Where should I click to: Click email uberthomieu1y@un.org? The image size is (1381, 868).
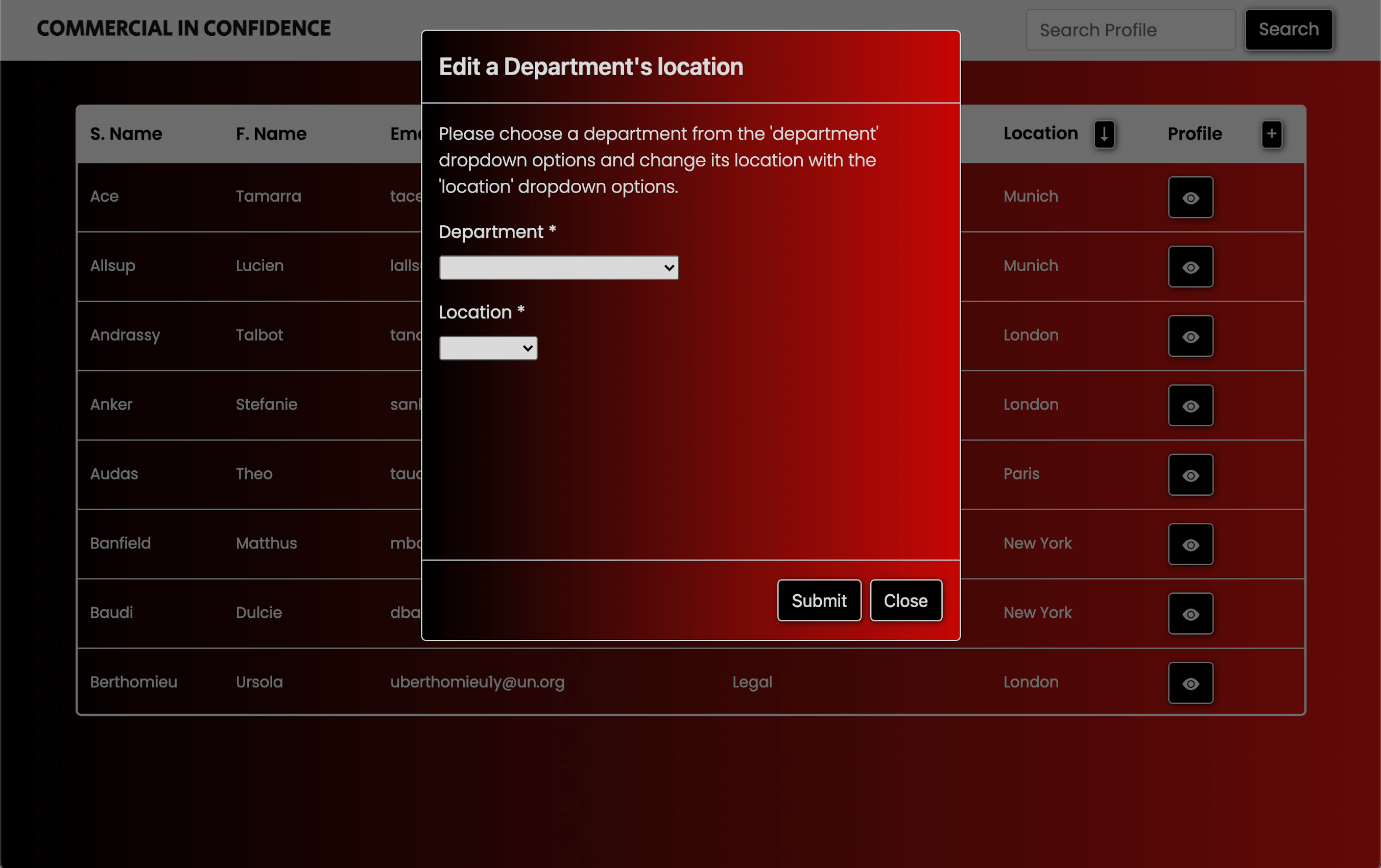coord(478,682)
